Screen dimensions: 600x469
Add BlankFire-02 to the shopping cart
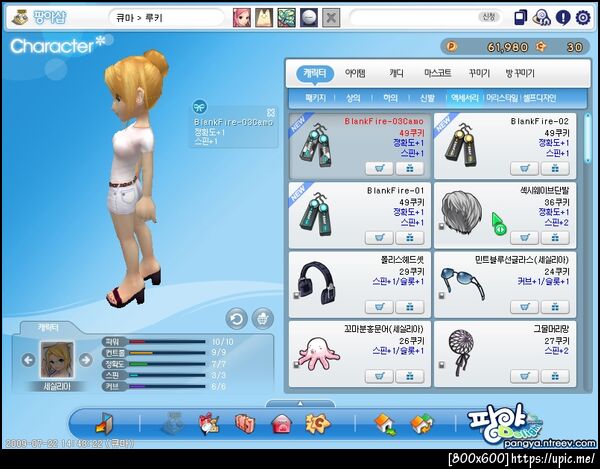point(524,168)
